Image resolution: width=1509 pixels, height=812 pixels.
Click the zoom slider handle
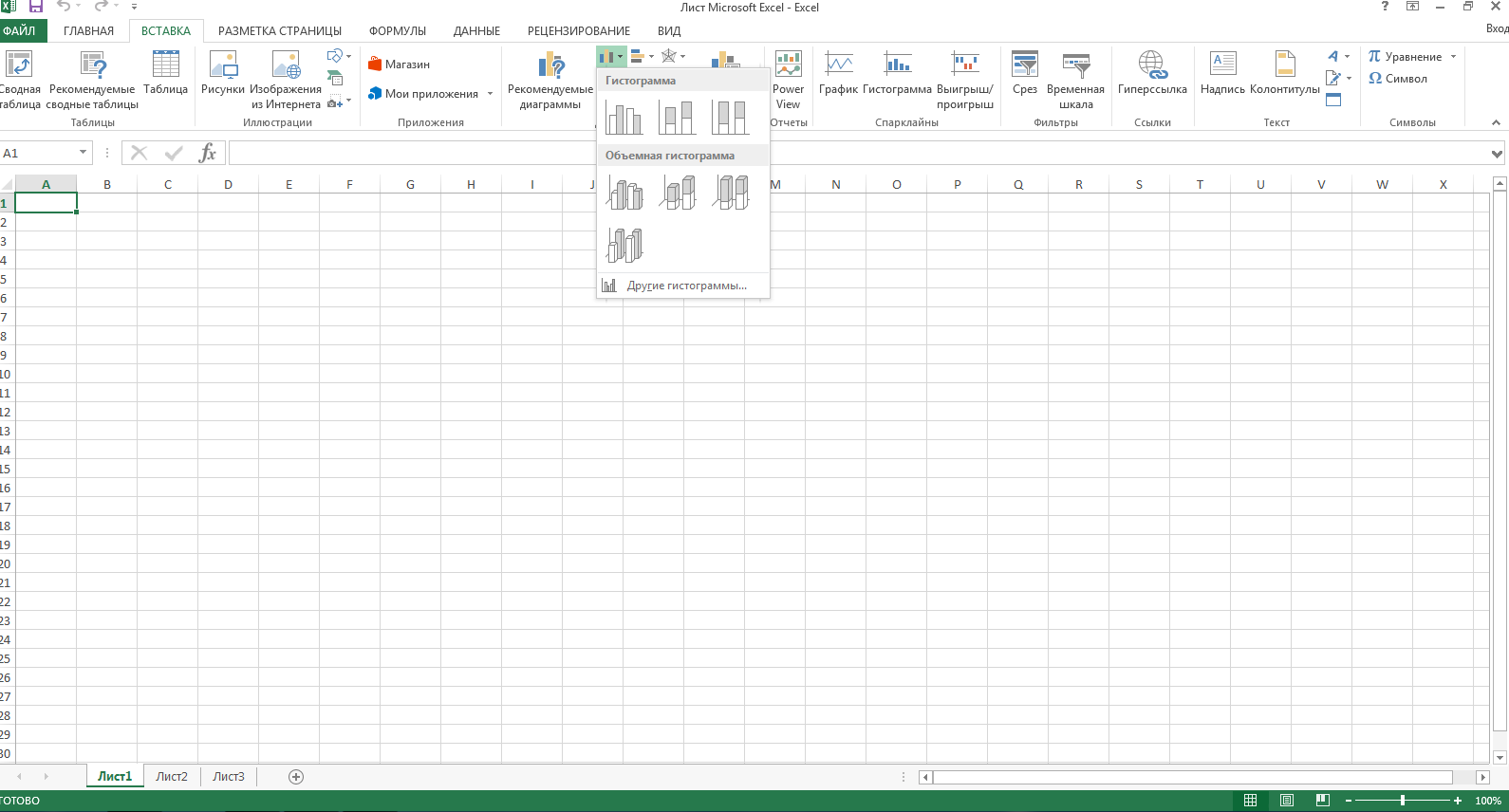click(1402, 801)
